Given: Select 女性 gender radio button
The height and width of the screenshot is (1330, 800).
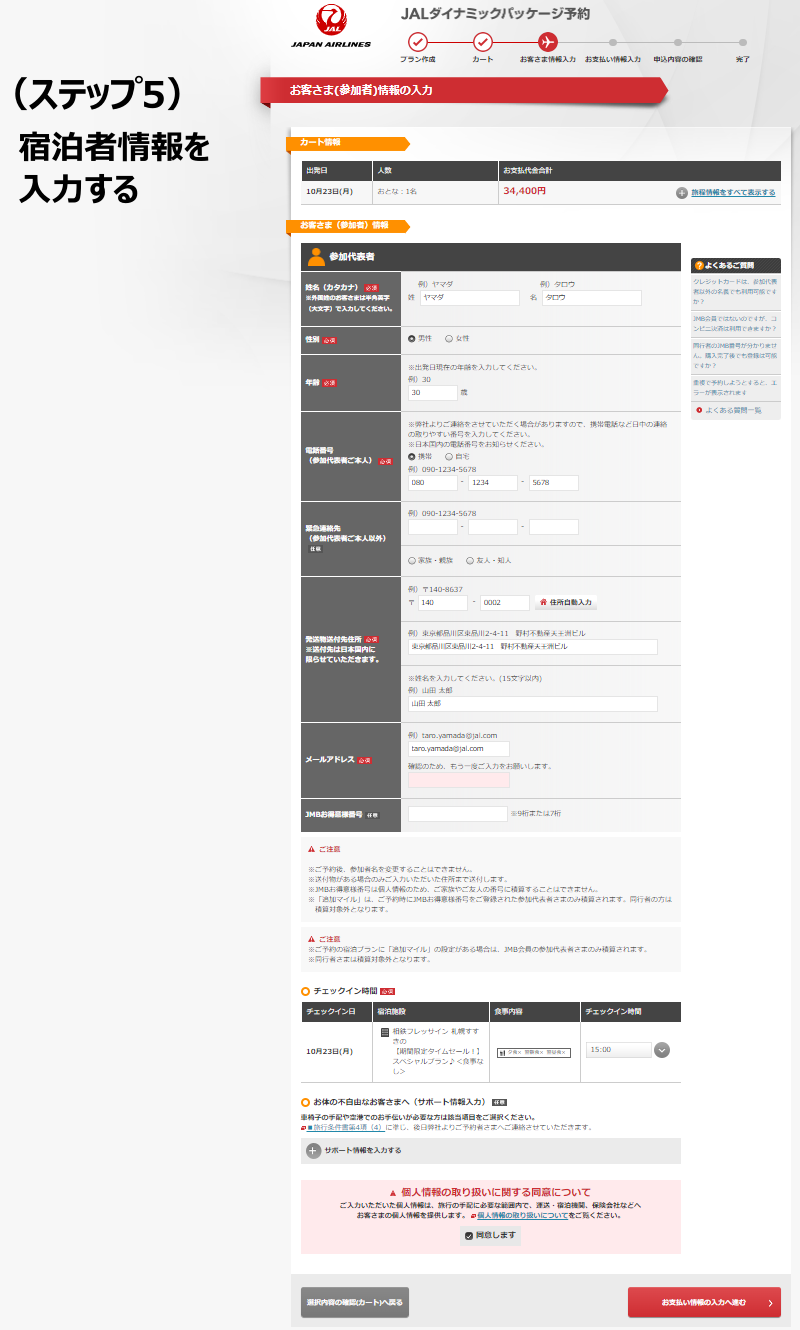Looking at the screenshot, I should coord(449,339).
